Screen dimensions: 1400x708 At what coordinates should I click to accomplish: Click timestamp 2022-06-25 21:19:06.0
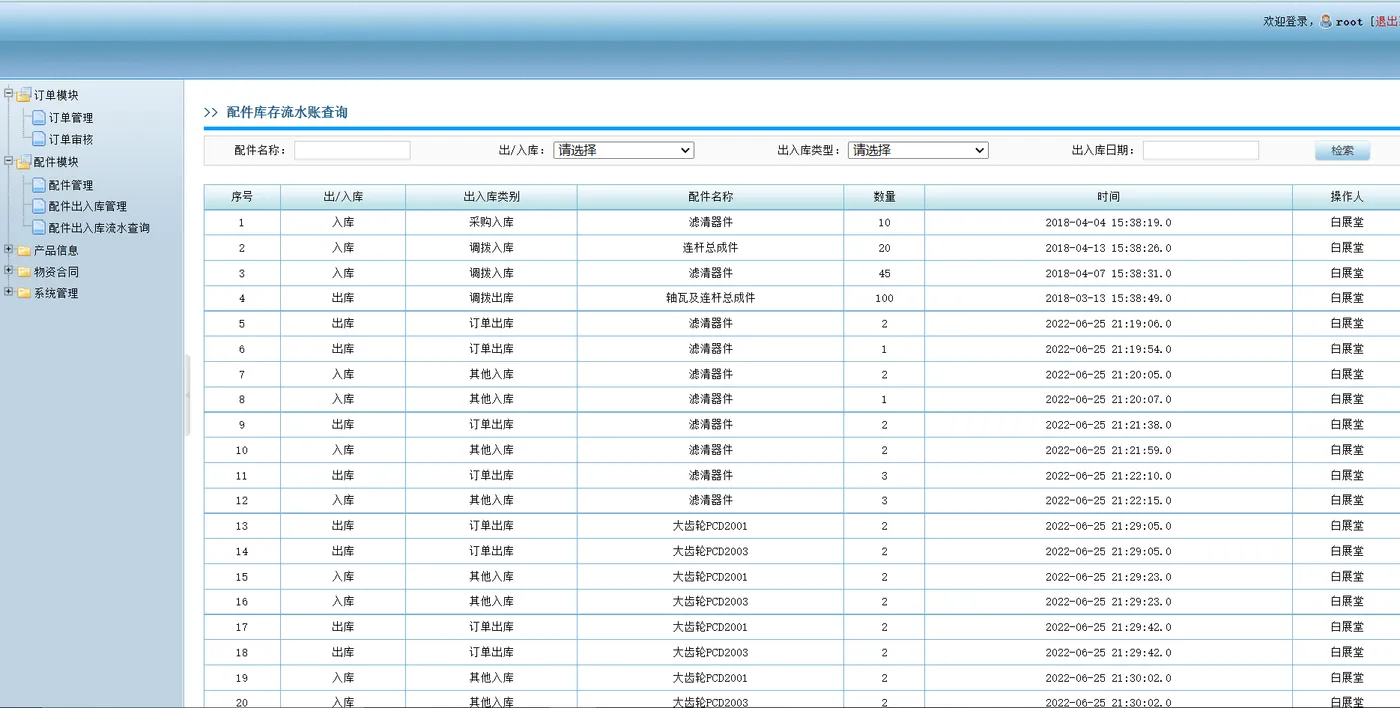1108,324
